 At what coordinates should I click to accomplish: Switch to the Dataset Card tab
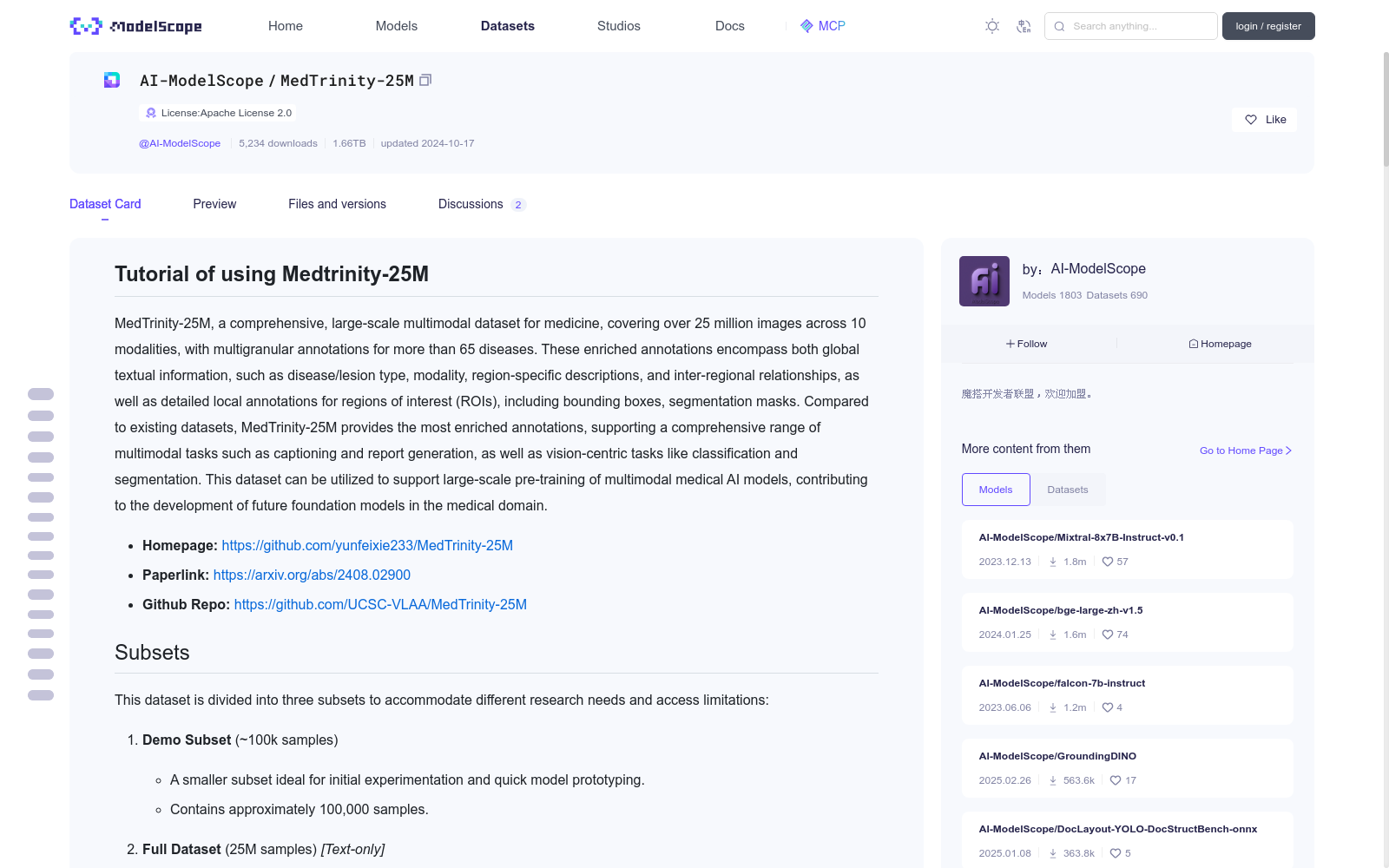pyautogui.click(x=105, y=204)
